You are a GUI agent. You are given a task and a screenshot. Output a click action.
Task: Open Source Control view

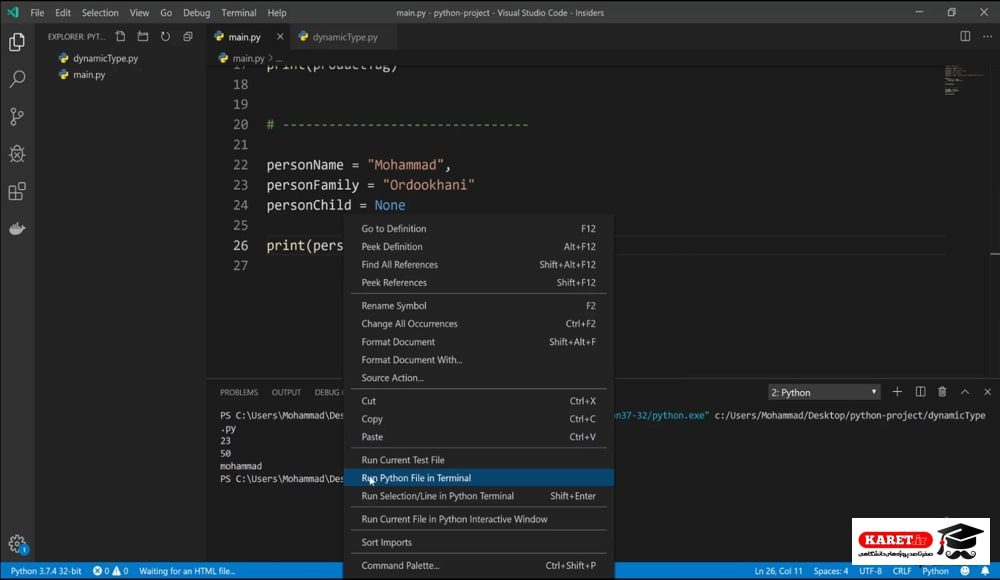click(17, 116)
